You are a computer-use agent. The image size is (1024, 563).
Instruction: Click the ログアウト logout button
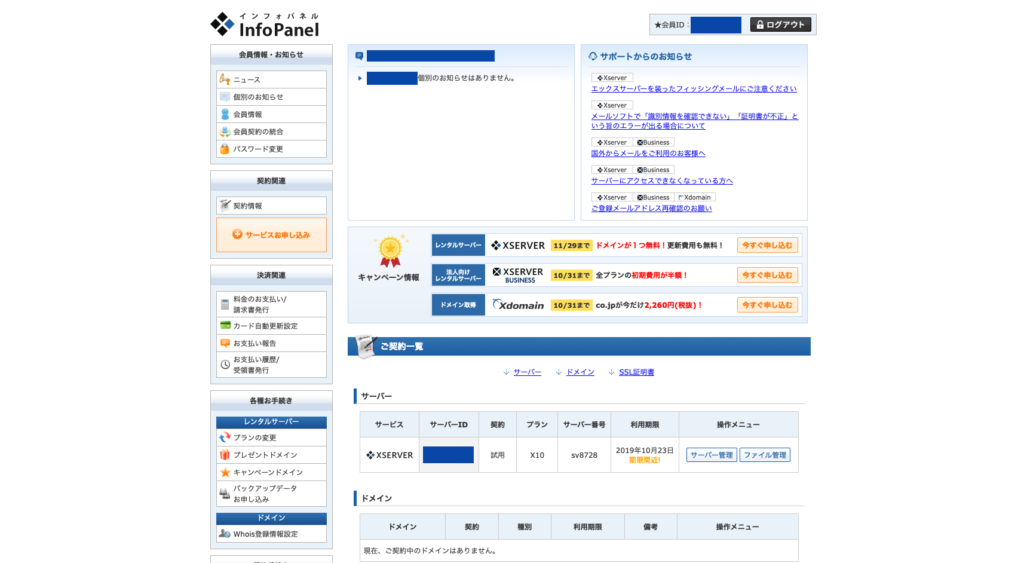pyautogui.click(x=780, y=25)
